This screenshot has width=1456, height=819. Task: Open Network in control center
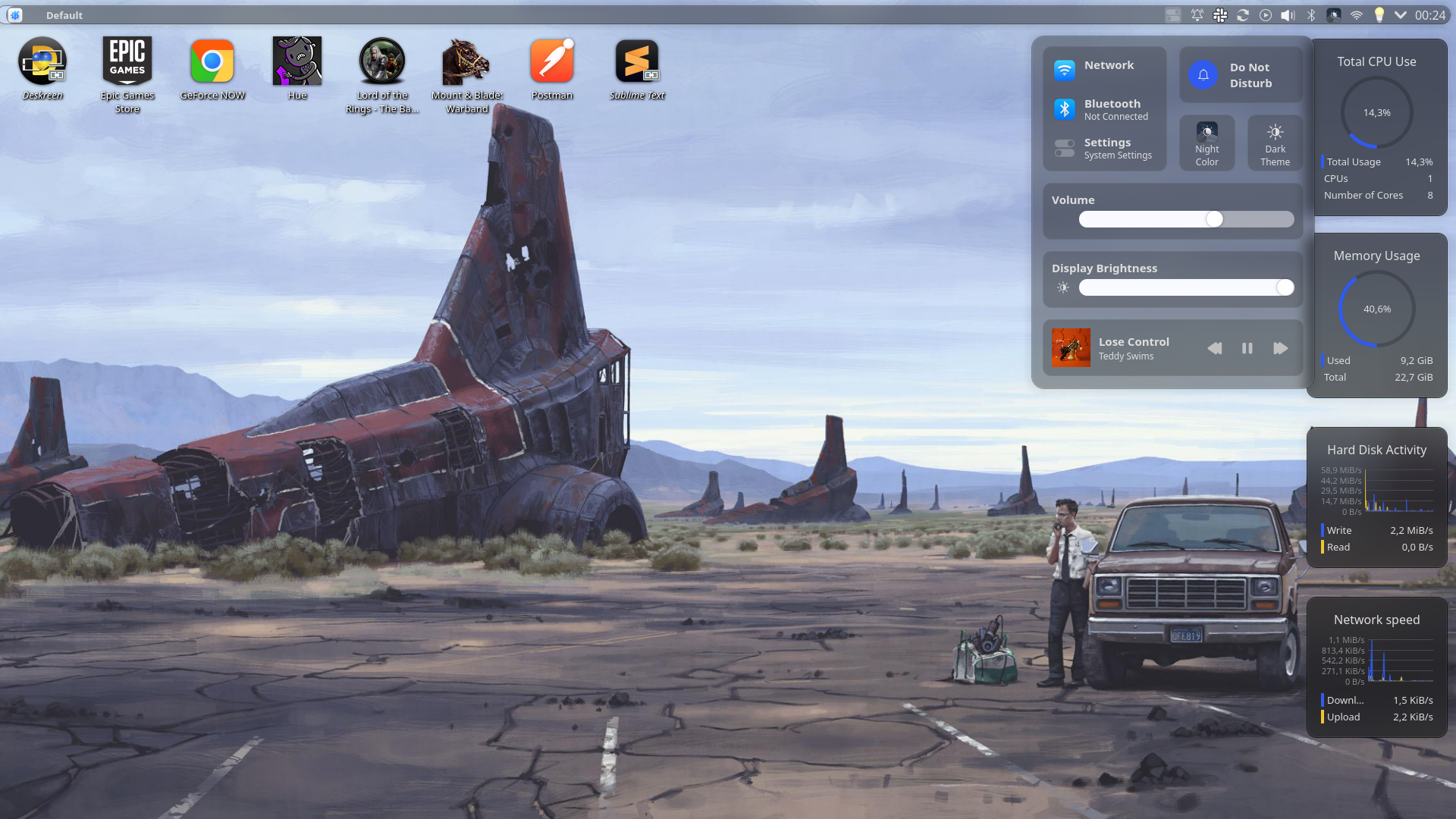pyautogui.click(x=1104, y=69)
